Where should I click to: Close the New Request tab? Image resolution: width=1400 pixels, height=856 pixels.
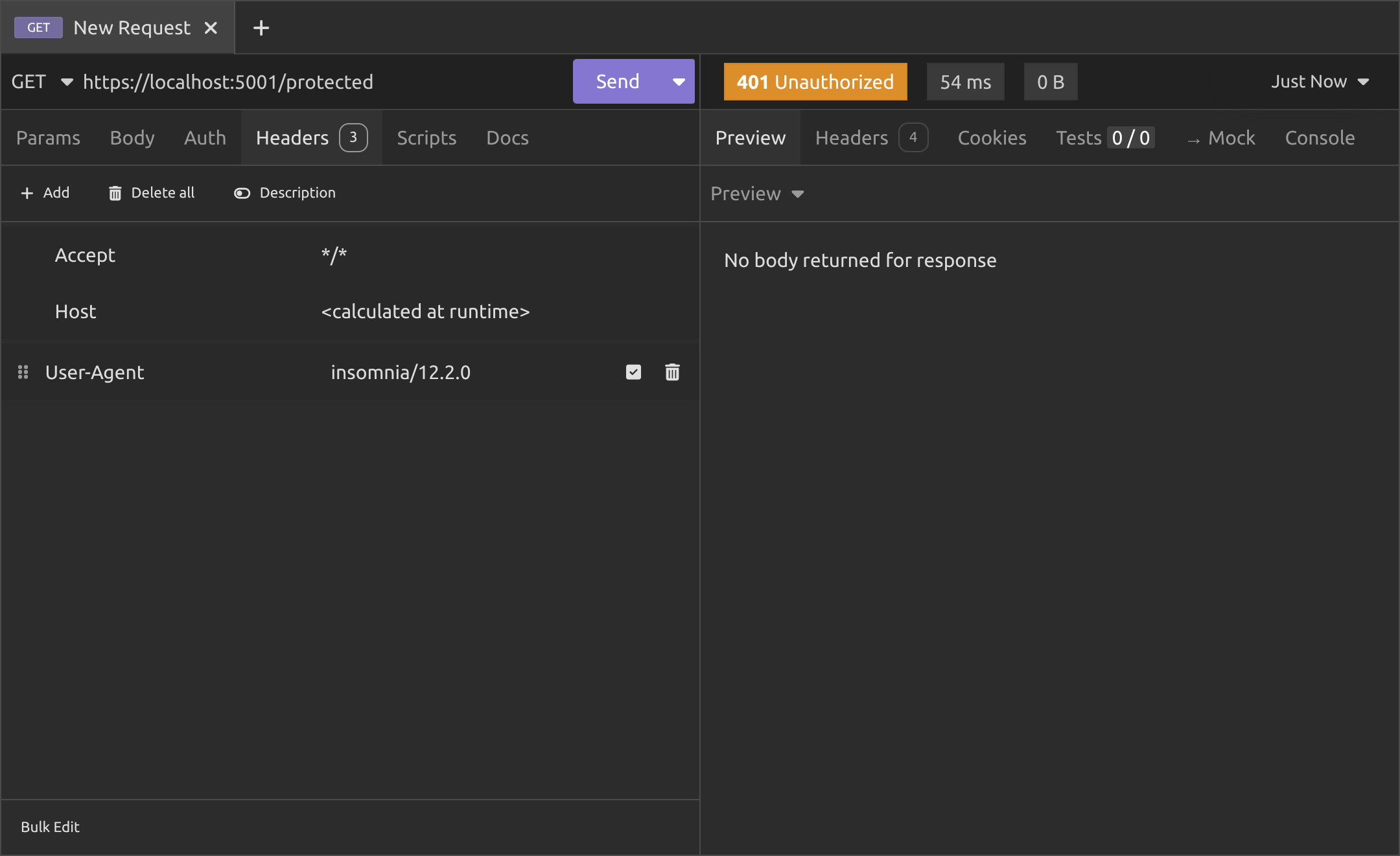211,28
